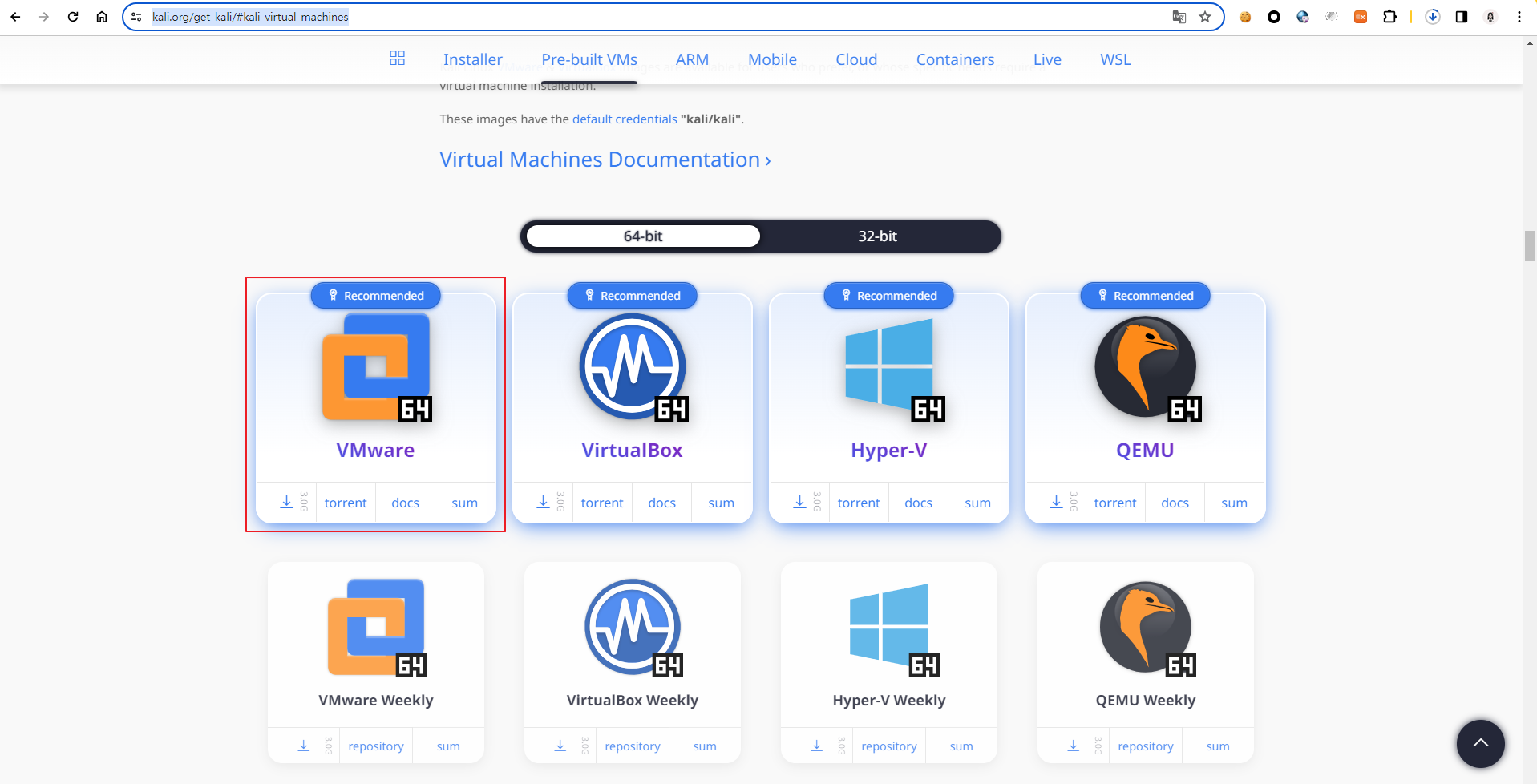The image size is (1537, 784).
Task: Open VirtualBox Weekly repository link
Action: tap(633, 746)
